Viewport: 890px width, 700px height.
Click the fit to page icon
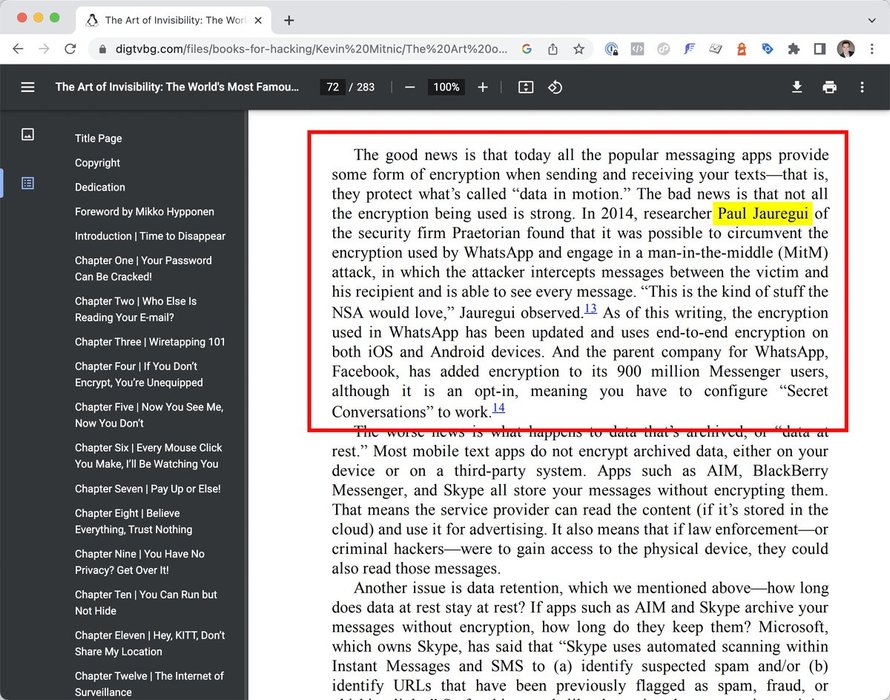[526, 87]
